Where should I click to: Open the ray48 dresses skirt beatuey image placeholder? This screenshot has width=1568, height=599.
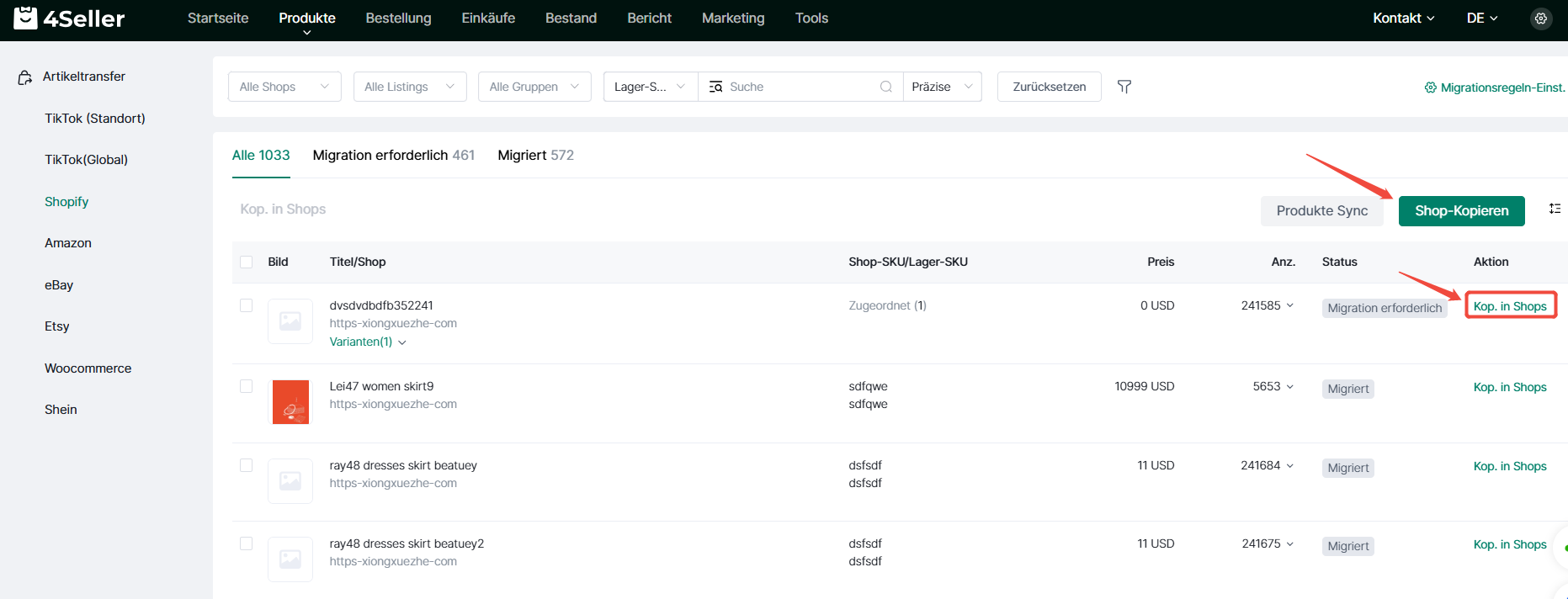click(290, 480)
